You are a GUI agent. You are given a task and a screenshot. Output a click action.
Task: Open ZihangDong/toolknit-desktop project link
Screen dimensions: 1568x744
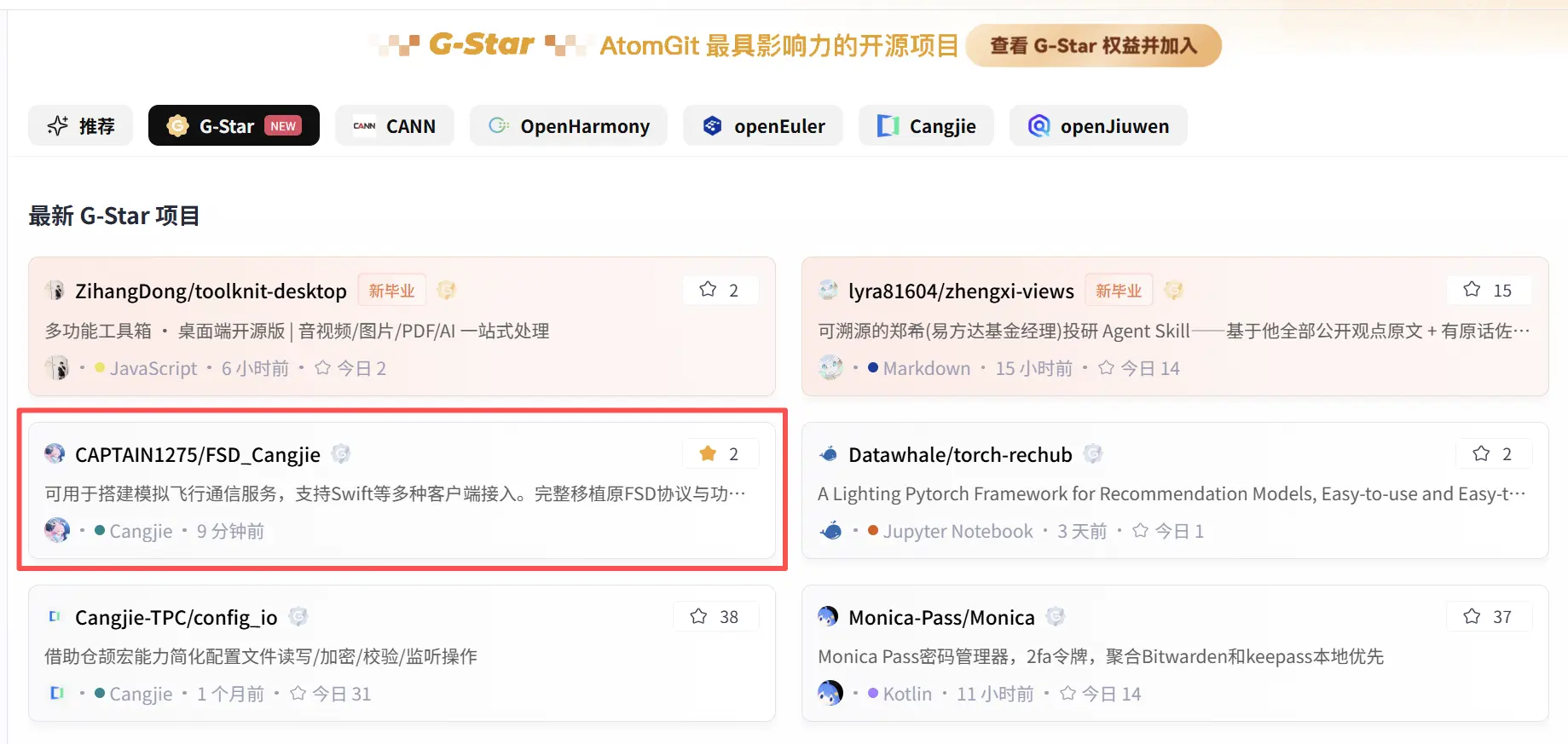click(211, 291)
